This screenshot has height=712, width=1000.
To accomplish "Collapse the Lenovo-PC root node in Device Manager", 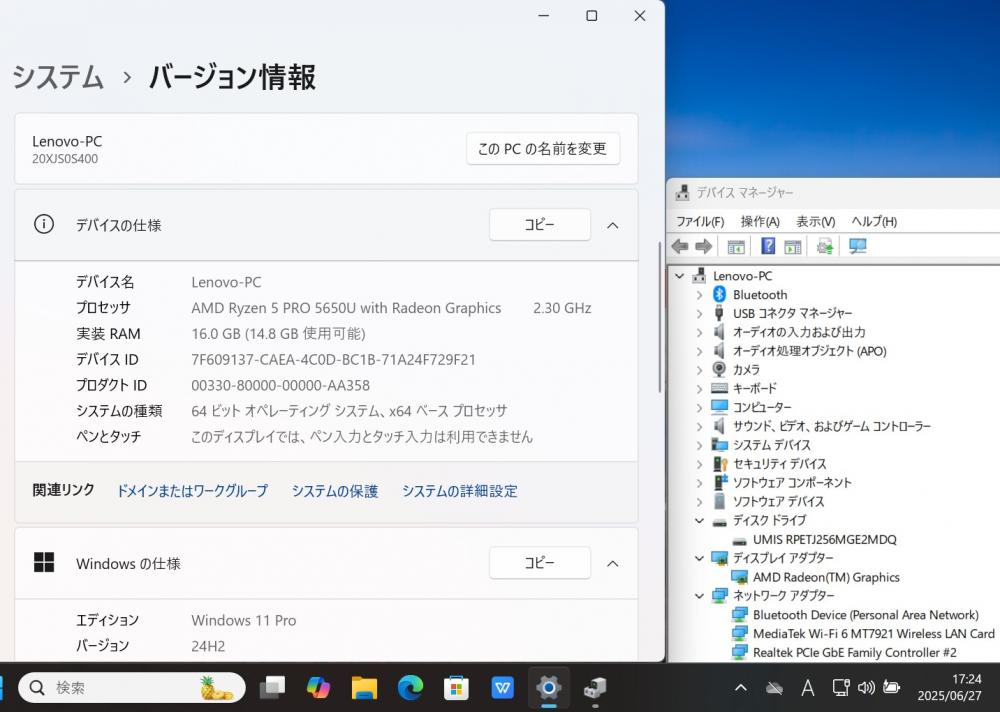I will [680, 276].
